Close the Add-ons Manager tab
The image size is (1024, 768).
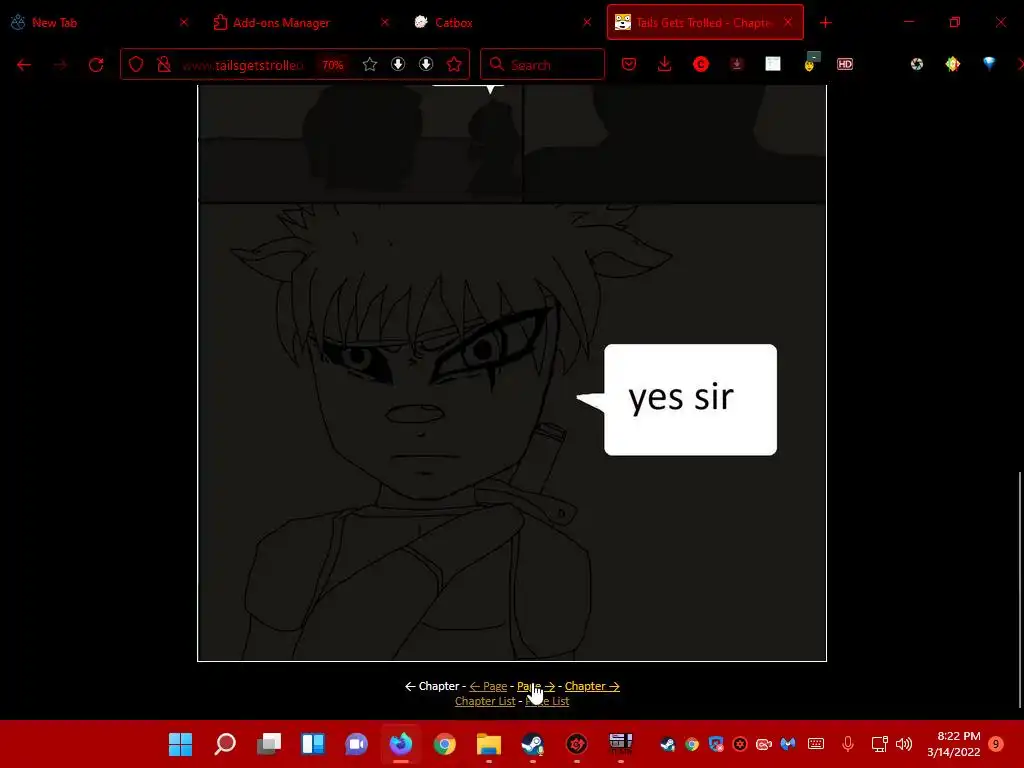point(385,22)
